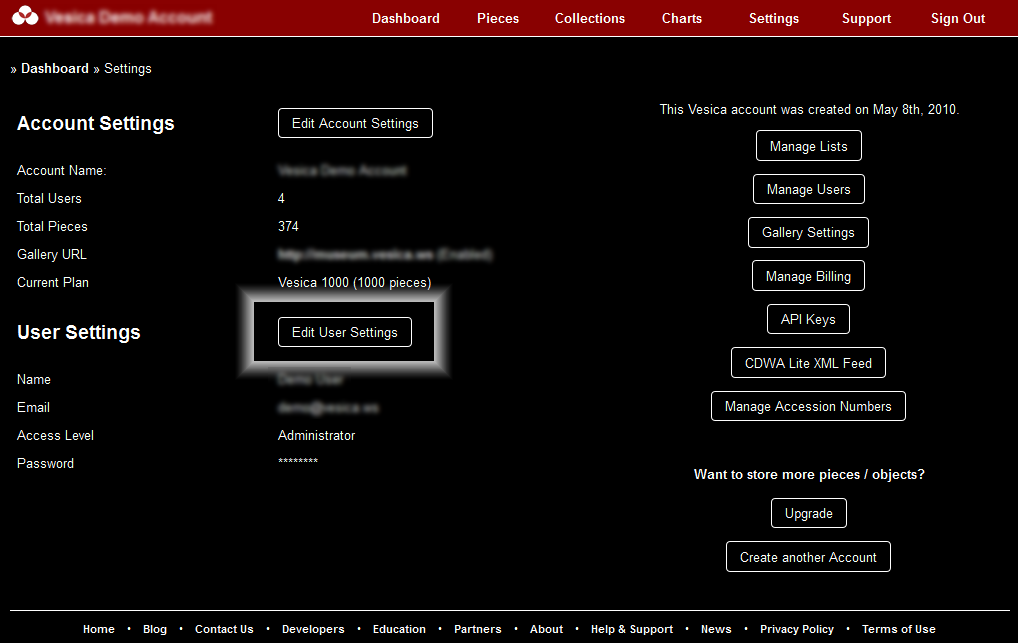Click the Current Plan label

point(53,283)
